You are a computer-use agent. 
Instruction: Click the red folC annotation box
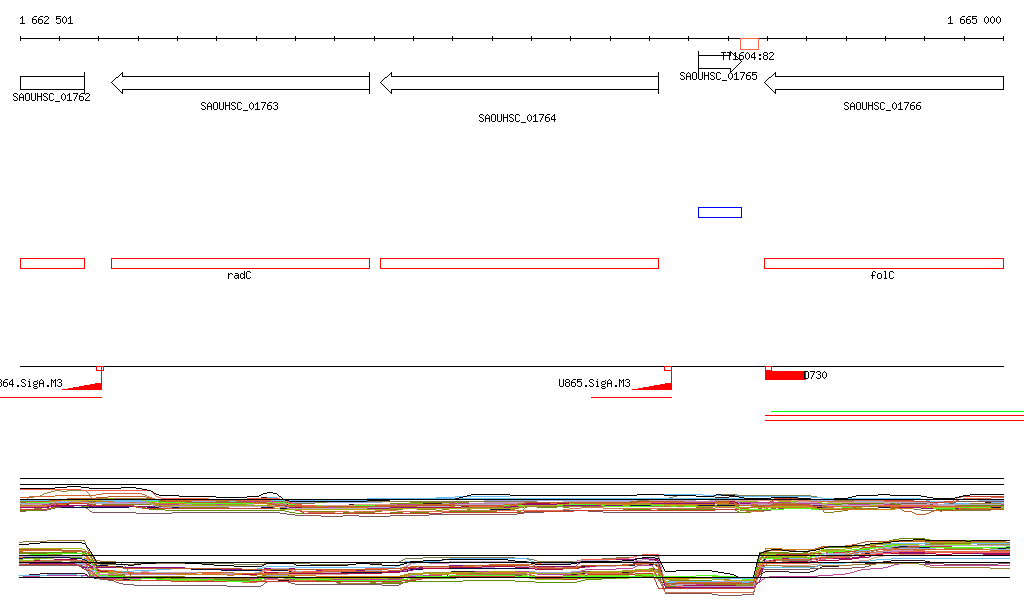(x=883, y=263)
